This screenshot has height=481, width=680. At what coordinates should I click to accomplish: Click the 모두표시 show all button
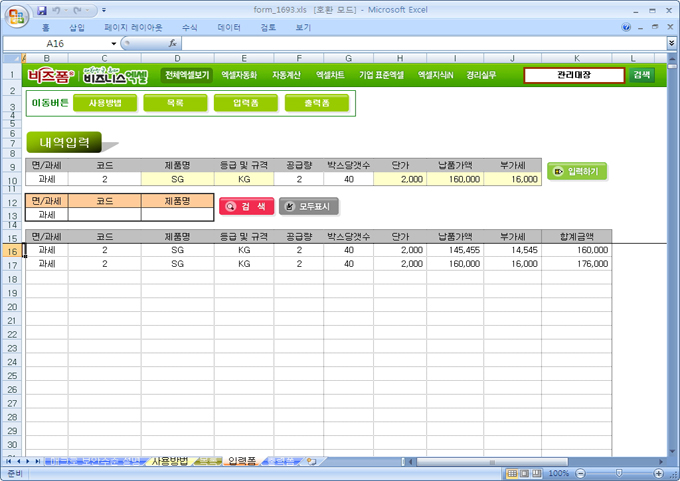[x=309, y=206]
